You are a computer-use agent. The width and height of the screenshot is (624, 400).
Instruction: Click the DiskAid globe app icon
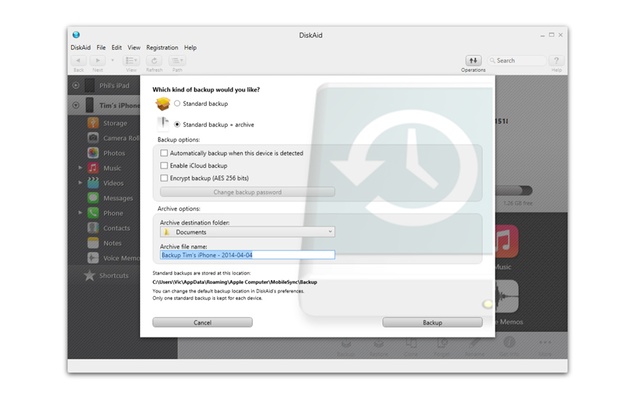[76, 35]
